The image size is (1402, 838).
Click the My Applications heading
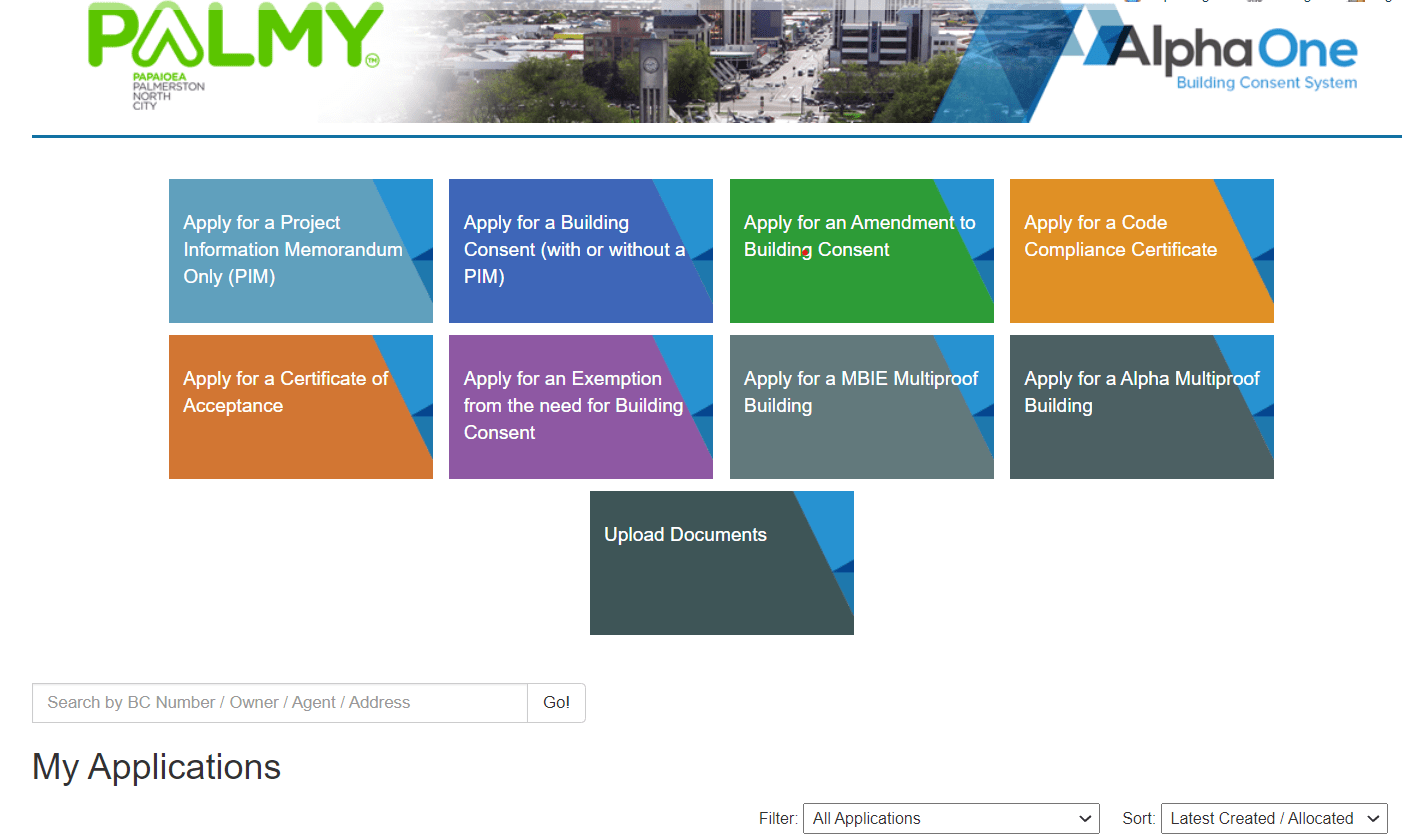[157, 767]
